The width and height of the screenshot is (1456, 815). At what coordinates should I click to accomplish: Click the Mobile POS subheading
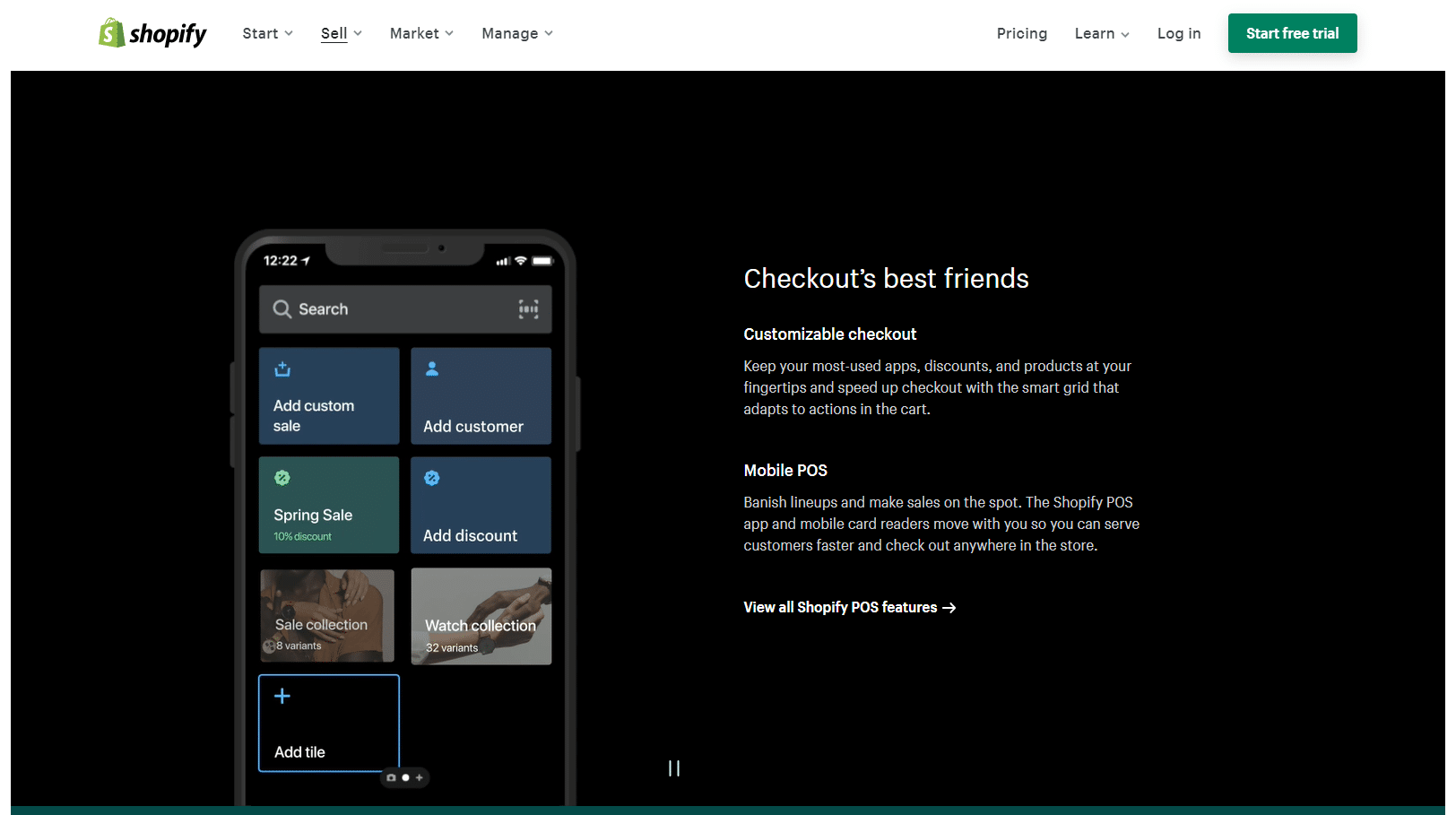click(x=785, y=471)
